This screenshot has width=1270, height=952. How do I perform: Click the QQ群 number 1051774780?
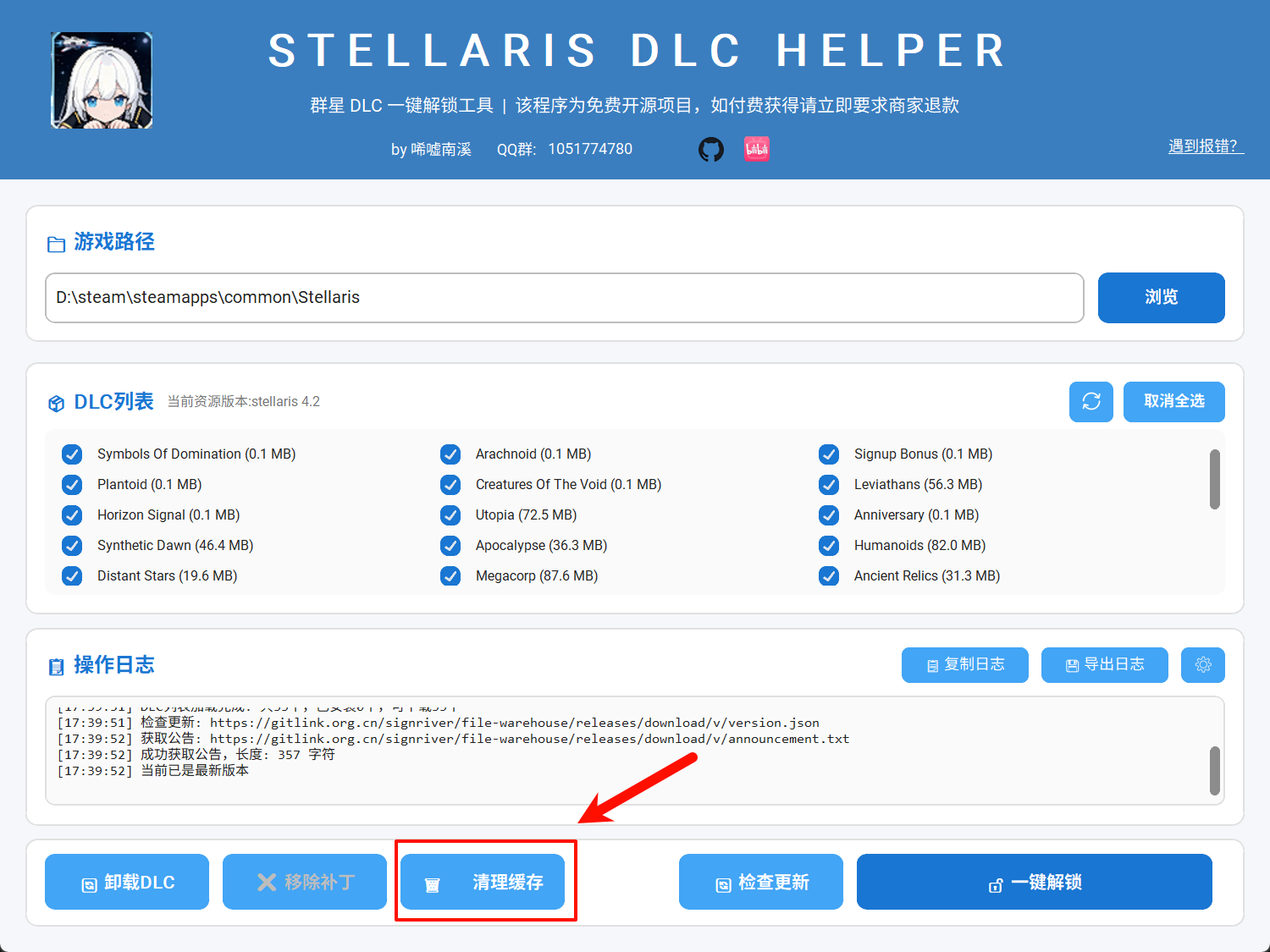(590, 149)
